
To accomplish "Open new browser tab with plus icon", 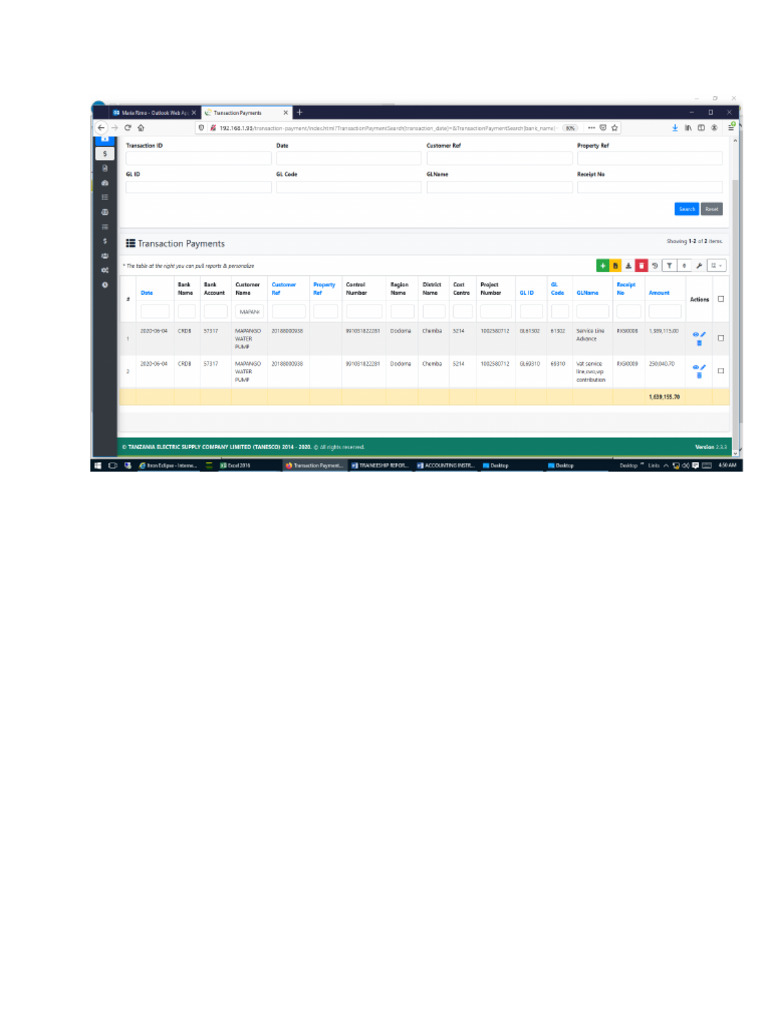I will click(300, 112).
